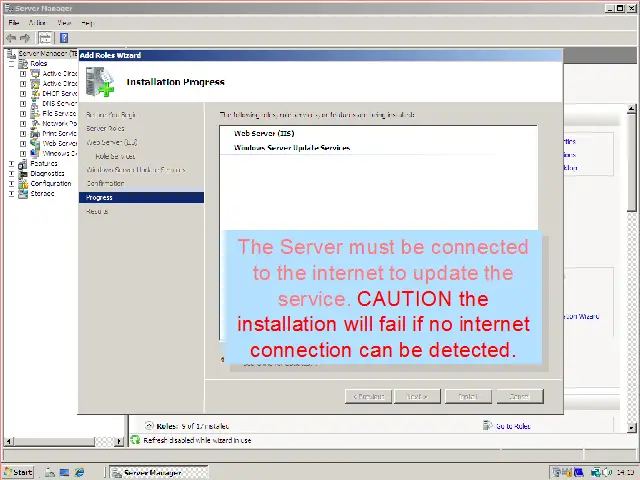Select Progress step in wizard sidebar
Image resolution: width=640 pixels, height=480 pixels.
tap(141, 198)
